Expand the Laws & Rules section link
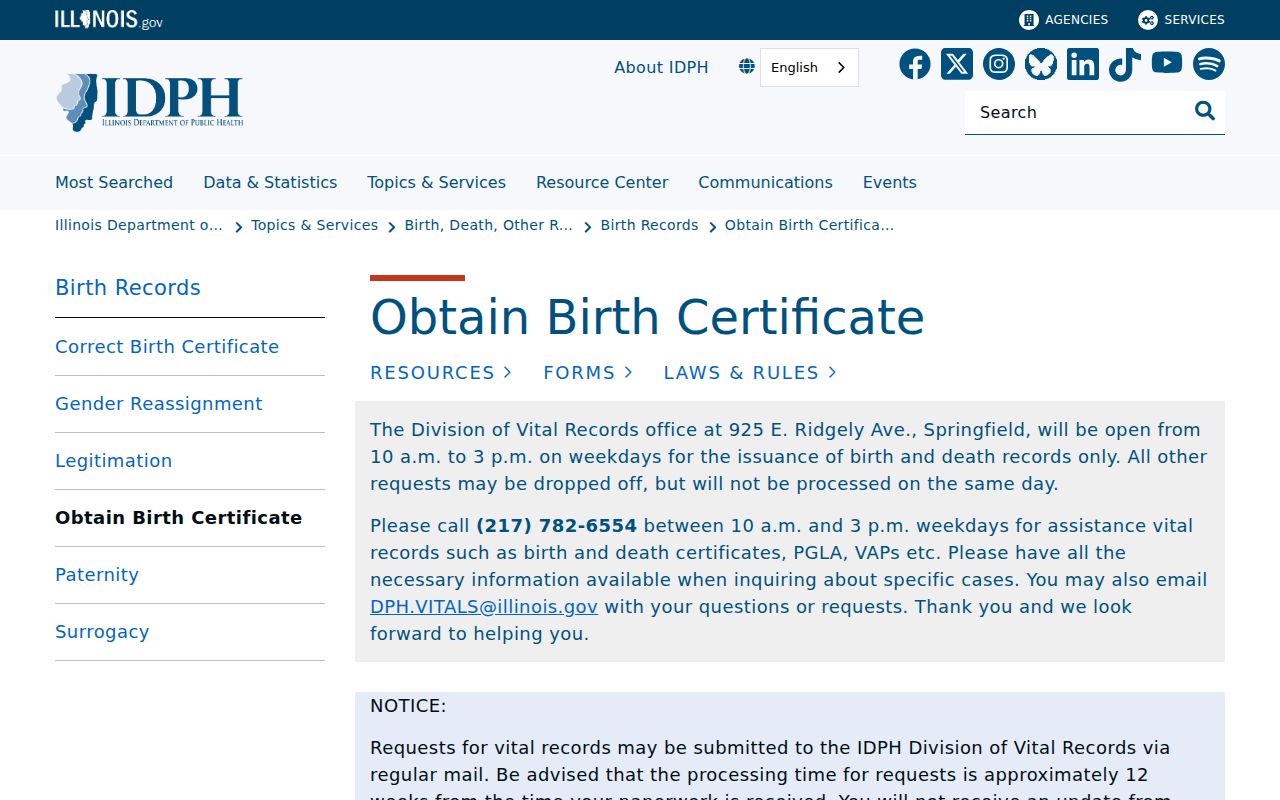This screenshot has height=800, width=1280. point(750,372)
